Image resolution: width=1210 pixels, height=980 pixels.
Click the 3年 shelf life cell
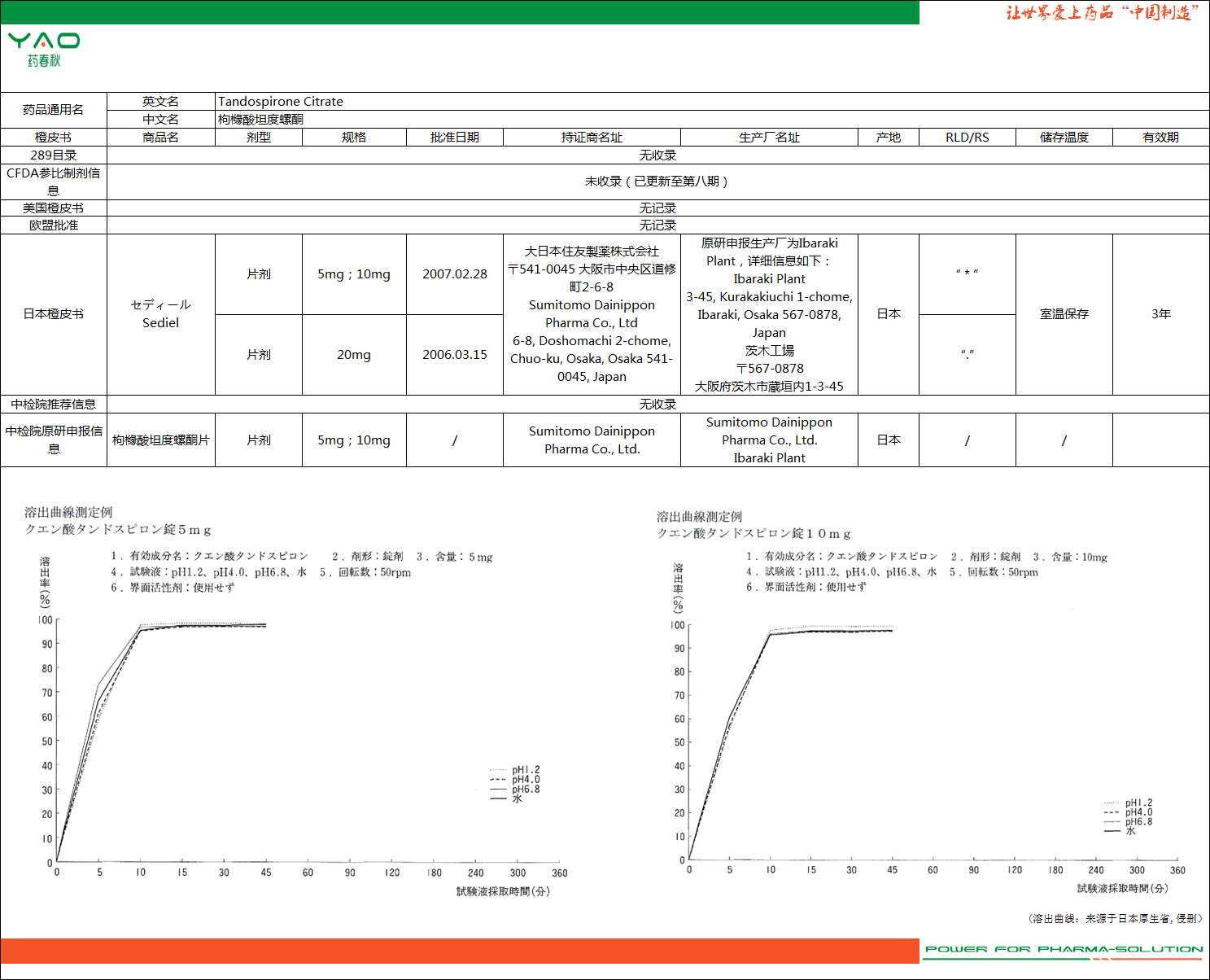click(1161, 314)
